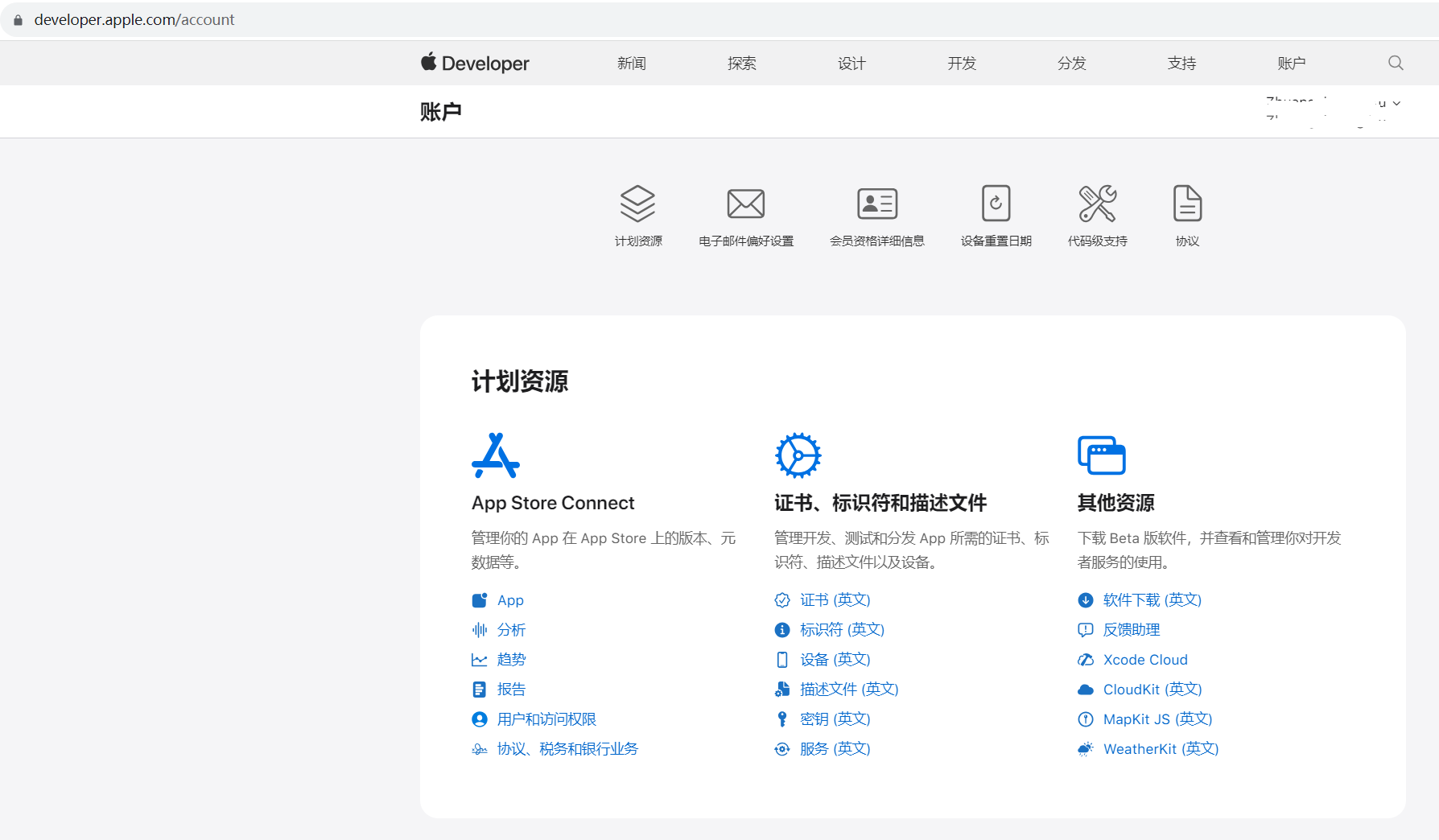Open the 反馈助理 link
The width and height of the screenshot is (1439, 840).
(x=1132, y=630)
